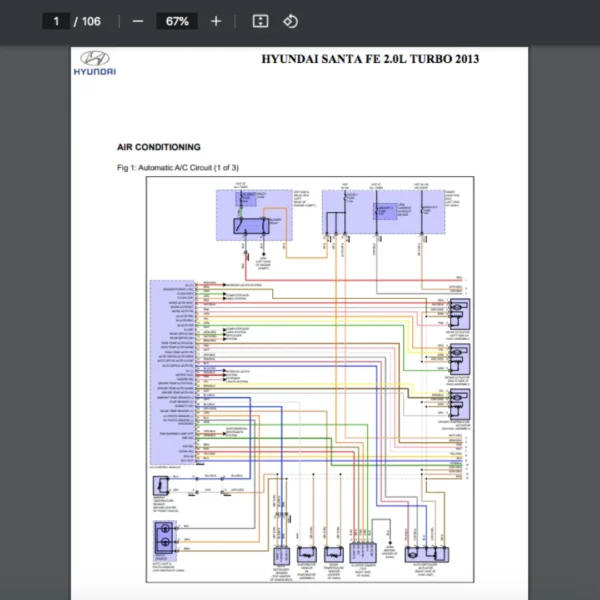This screenshot has height=600, width=600.
Task: Click the Fig 1 Automatic A/C Circuit caption
Action: (x=178, y=168)
